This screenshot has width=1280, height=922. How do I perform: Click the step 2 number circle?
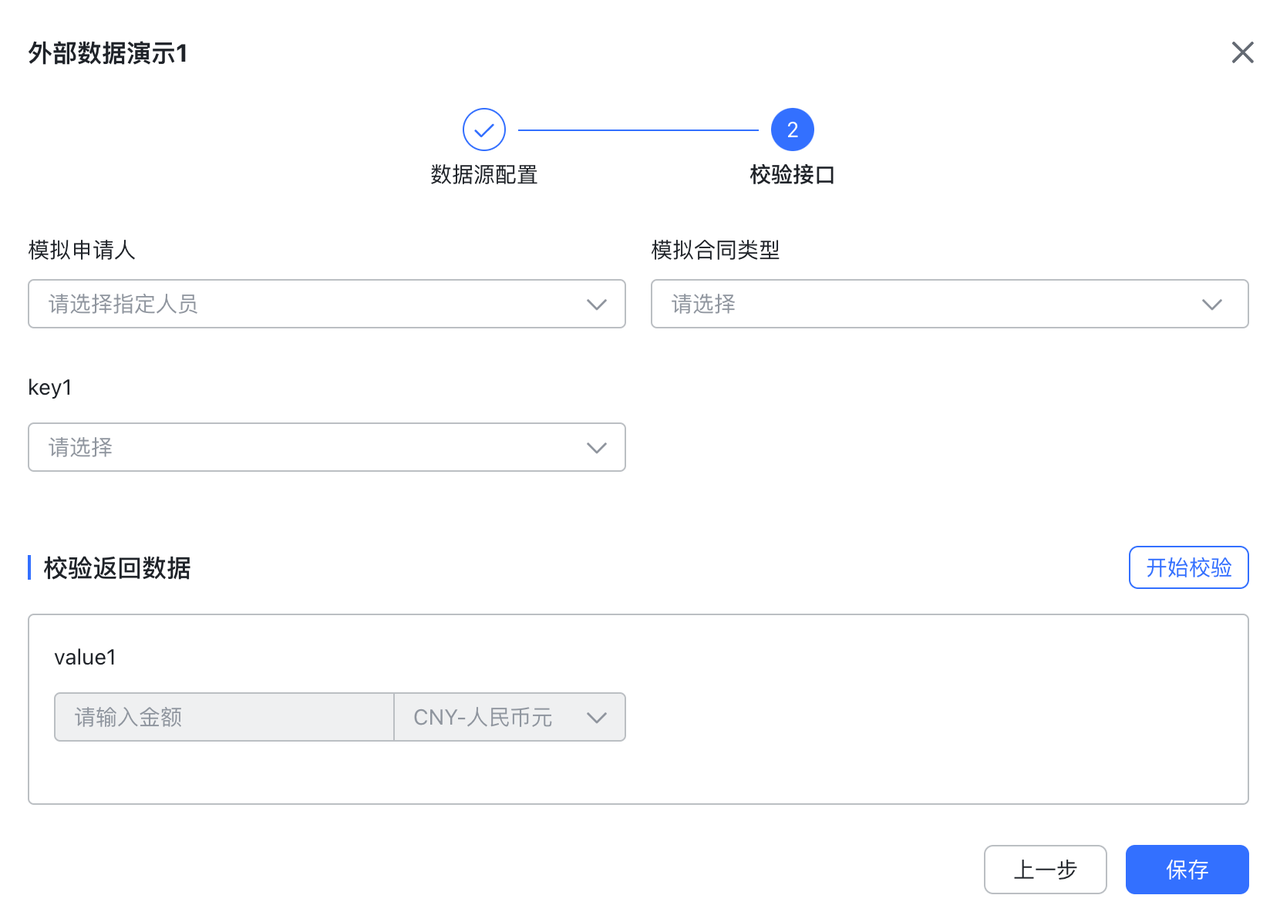(792, 130)
